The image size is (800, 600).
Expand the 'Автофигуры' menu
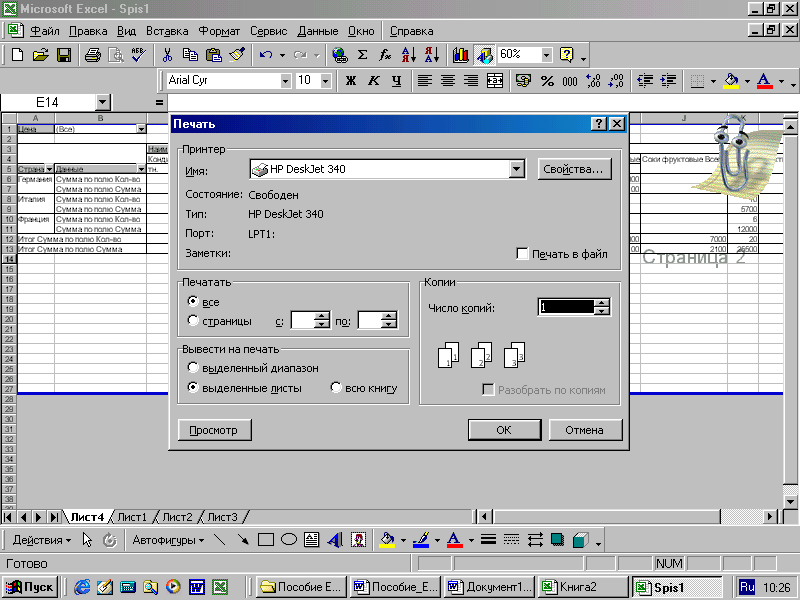click(168, 540)
